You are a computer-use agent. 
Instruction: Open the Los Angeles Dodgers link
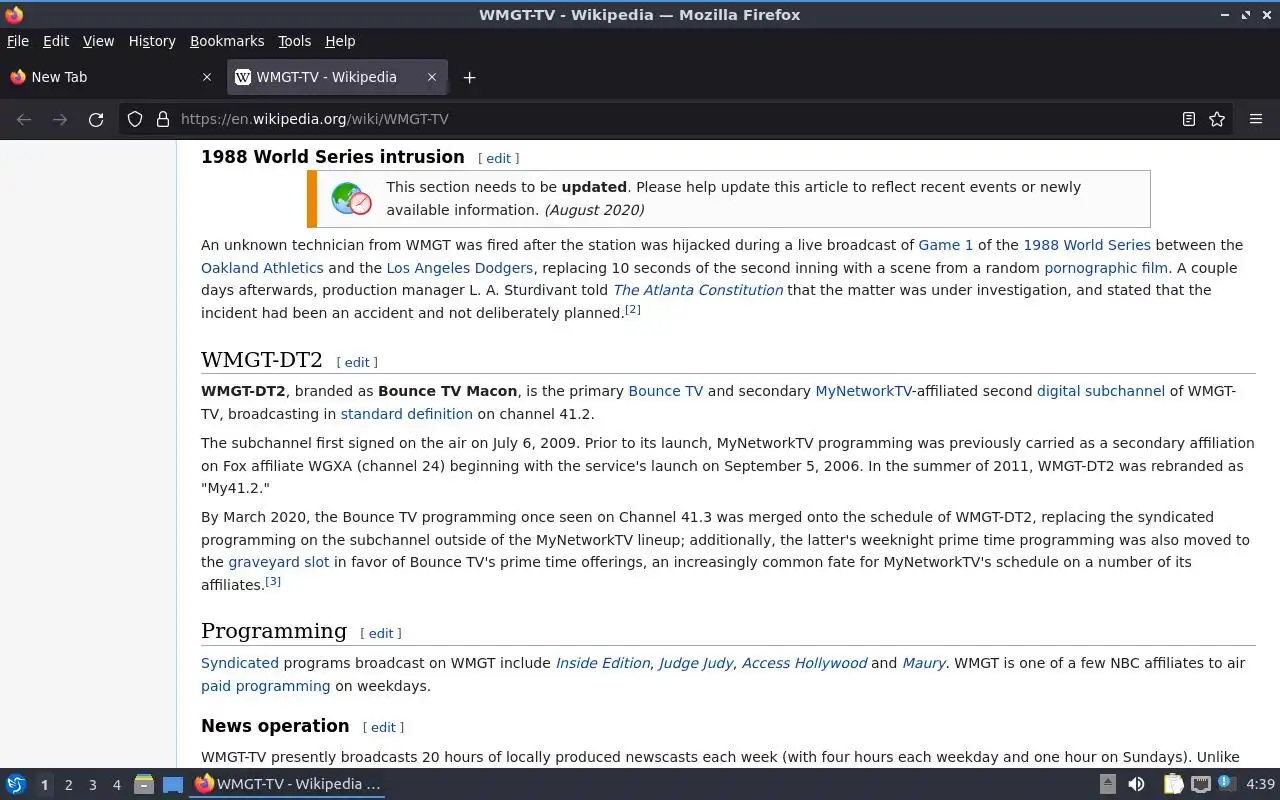460,268
